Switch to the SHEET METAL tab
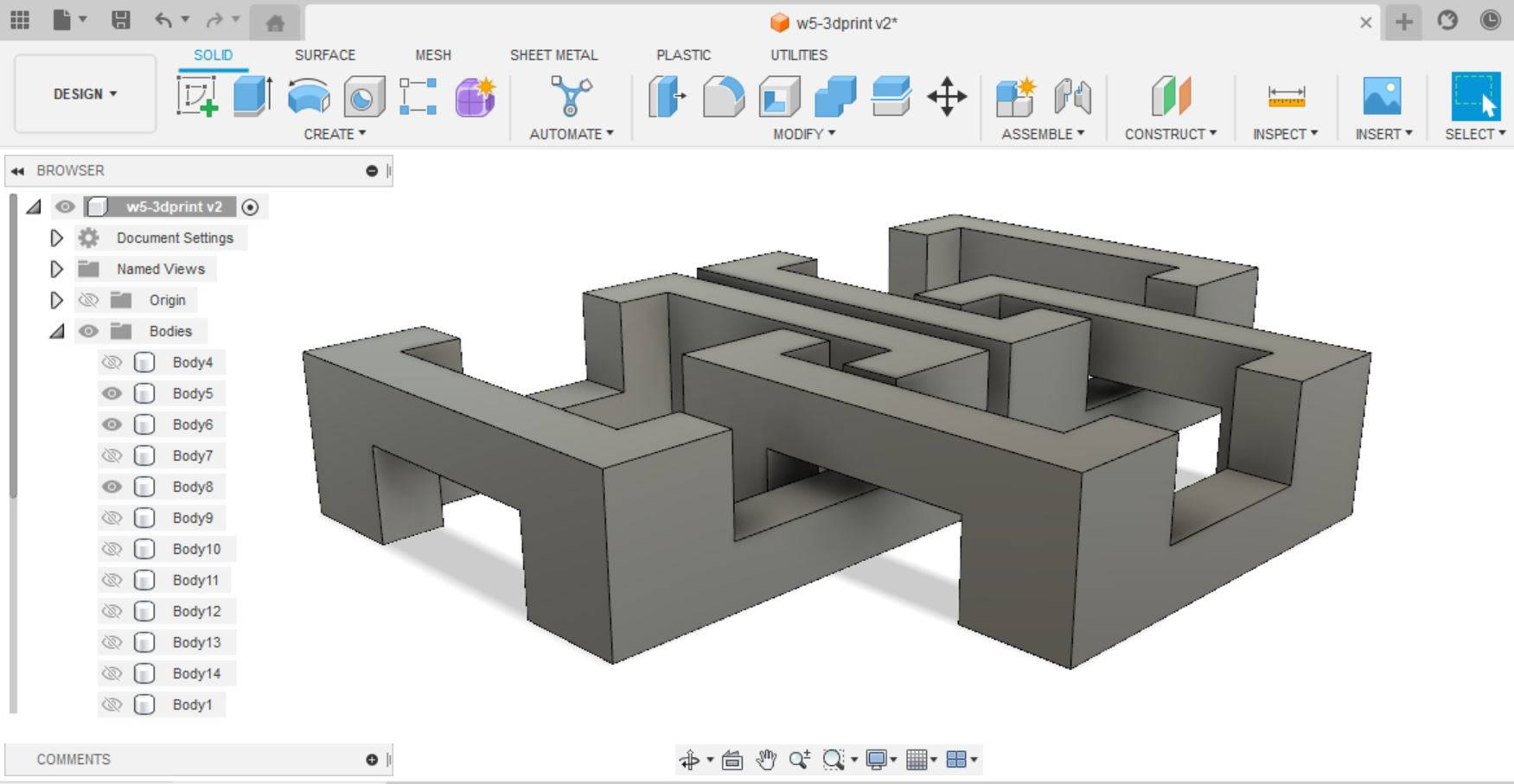The image size is (1514, 784). tap(553, 54)
